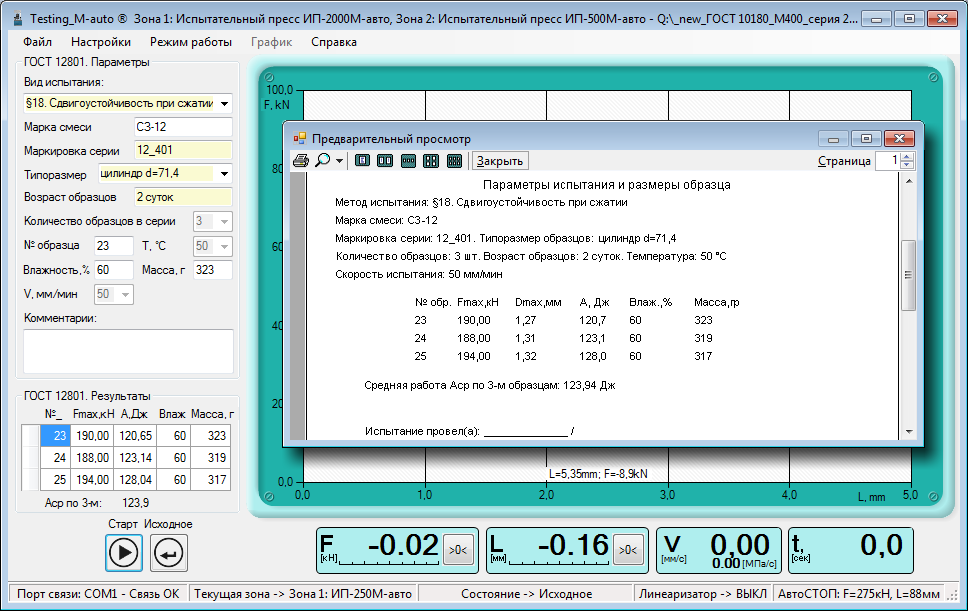Show one page layout in preview

pyautogui.click(x=362, y=160)
